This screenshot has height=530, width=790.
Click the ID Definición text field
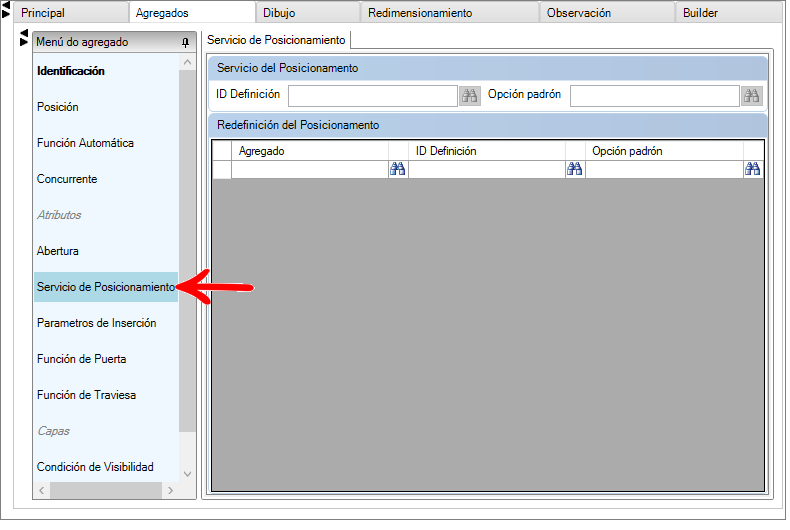373,96
